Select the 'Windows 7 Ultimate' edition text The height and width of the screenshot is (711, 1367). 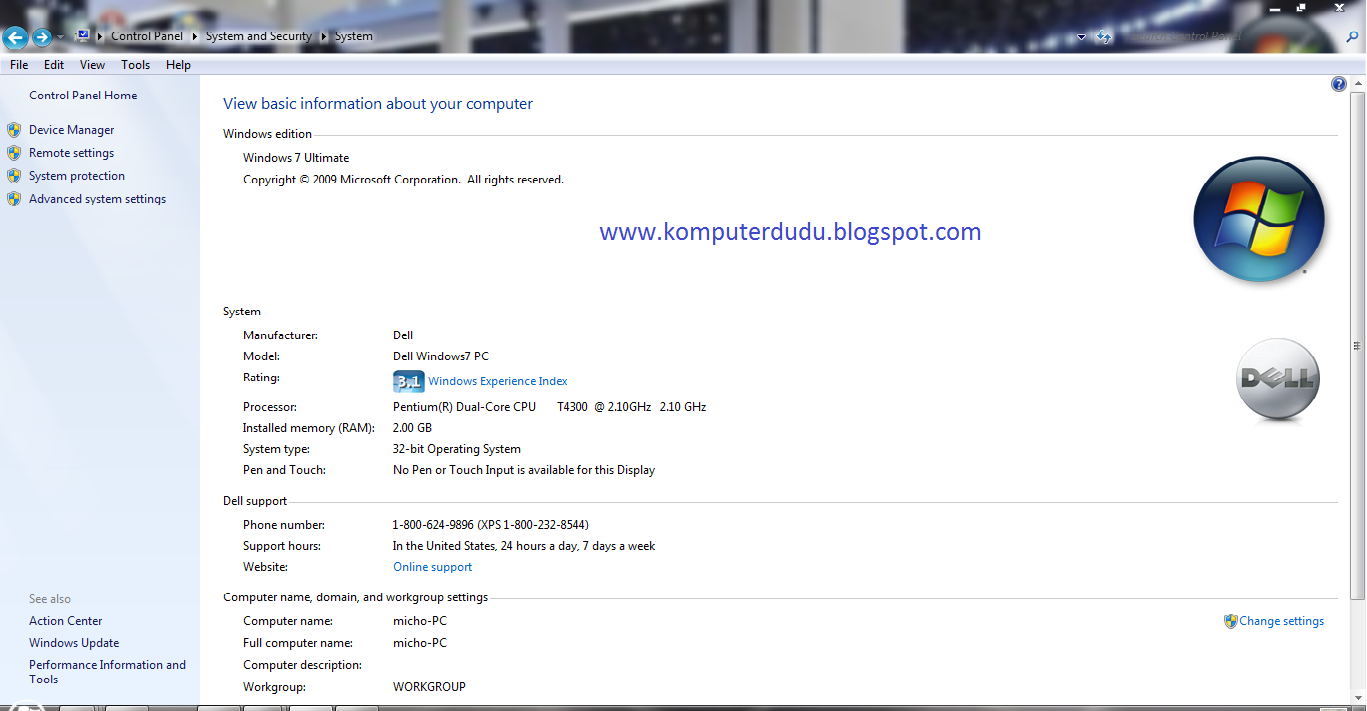pyautogui.click(x=296, y=158)
